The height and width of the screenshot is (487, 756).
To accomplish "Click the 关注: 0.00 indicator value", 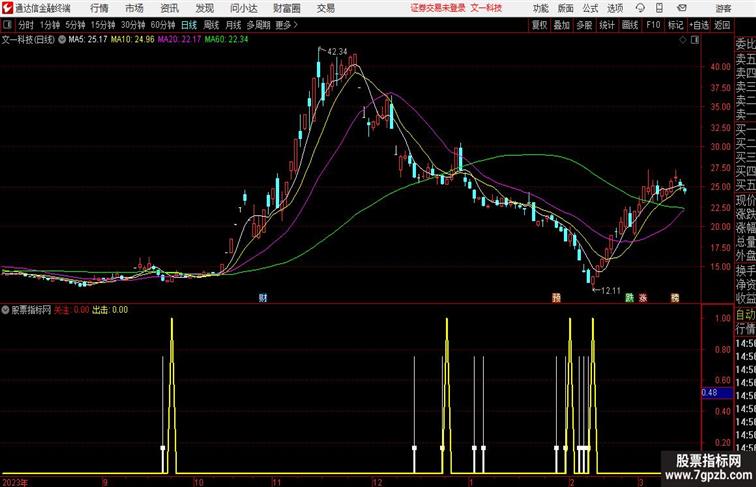I will pos(71,310).
